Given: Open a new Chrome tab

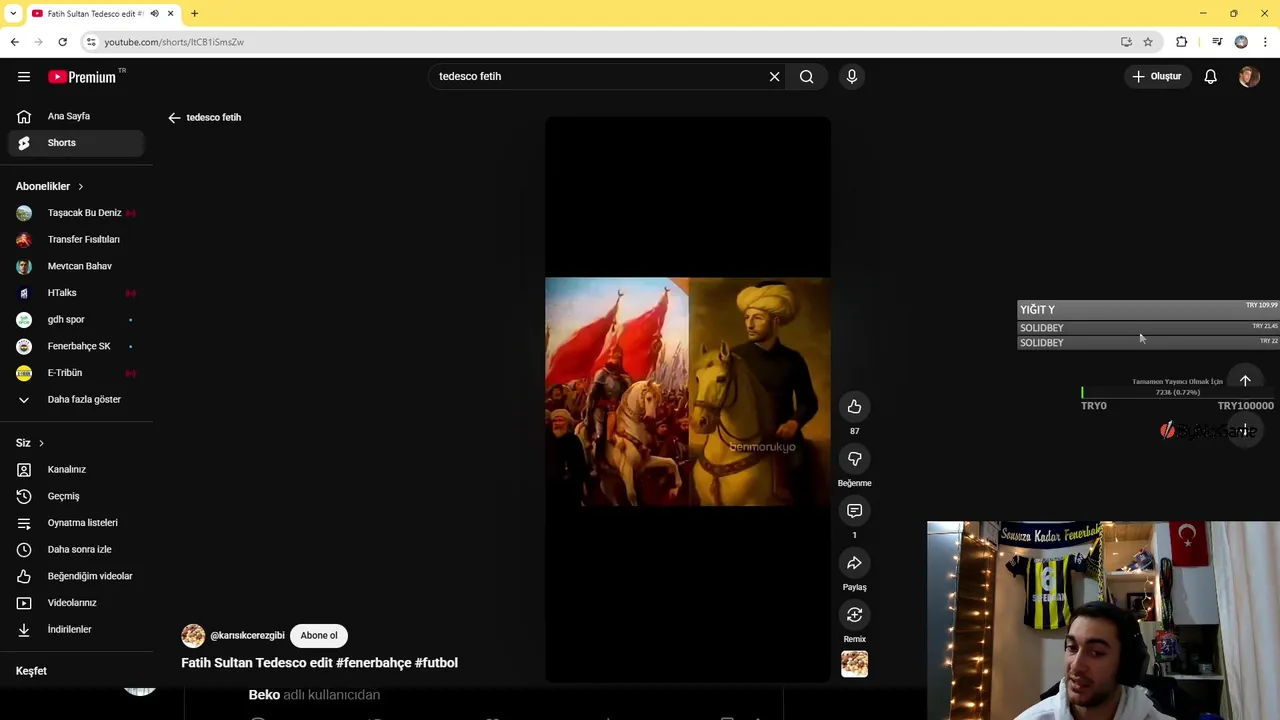Looking at the screenshot, I should [x=195, y=13].
